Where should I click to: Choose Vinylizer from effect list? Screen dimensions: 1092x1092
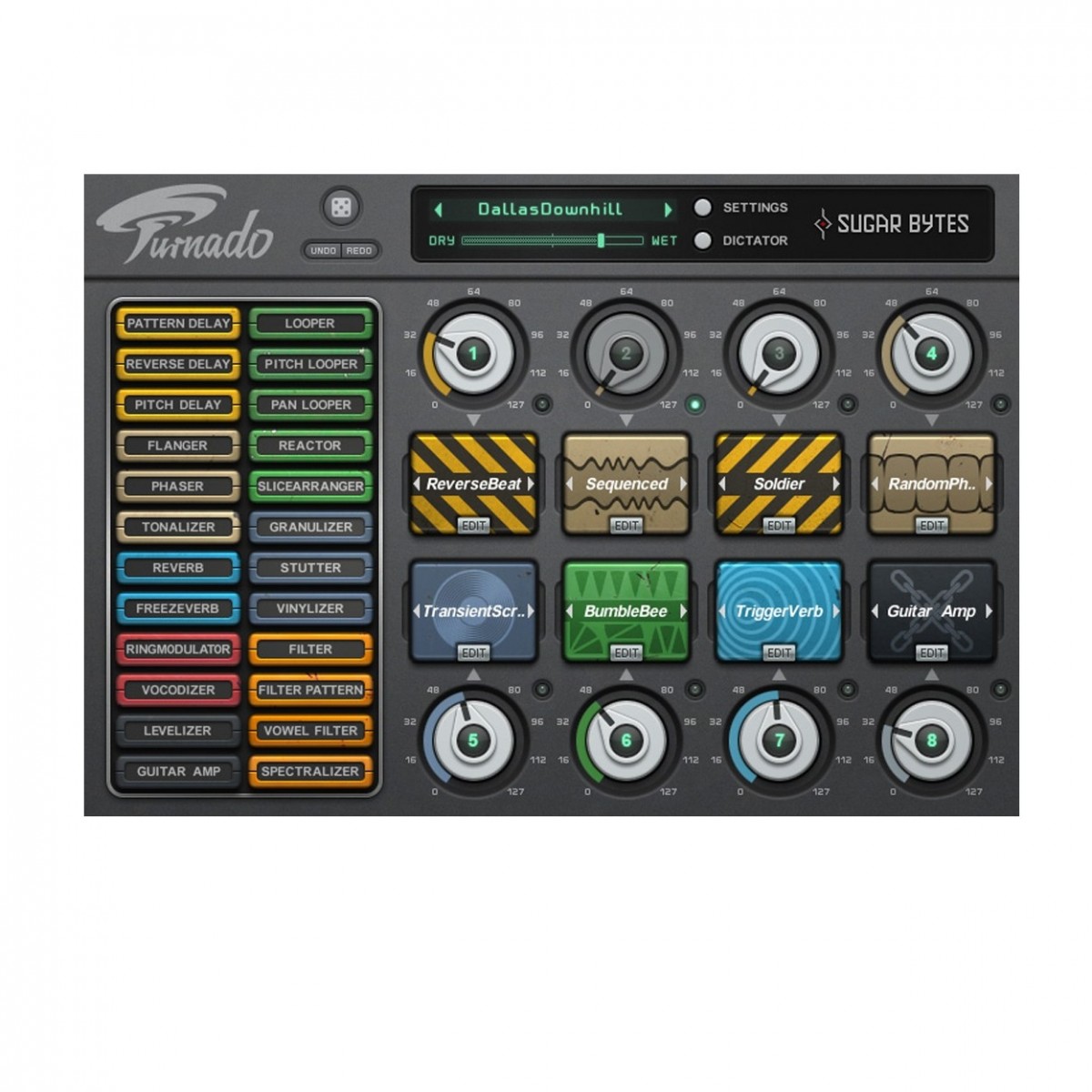point(310,608)
